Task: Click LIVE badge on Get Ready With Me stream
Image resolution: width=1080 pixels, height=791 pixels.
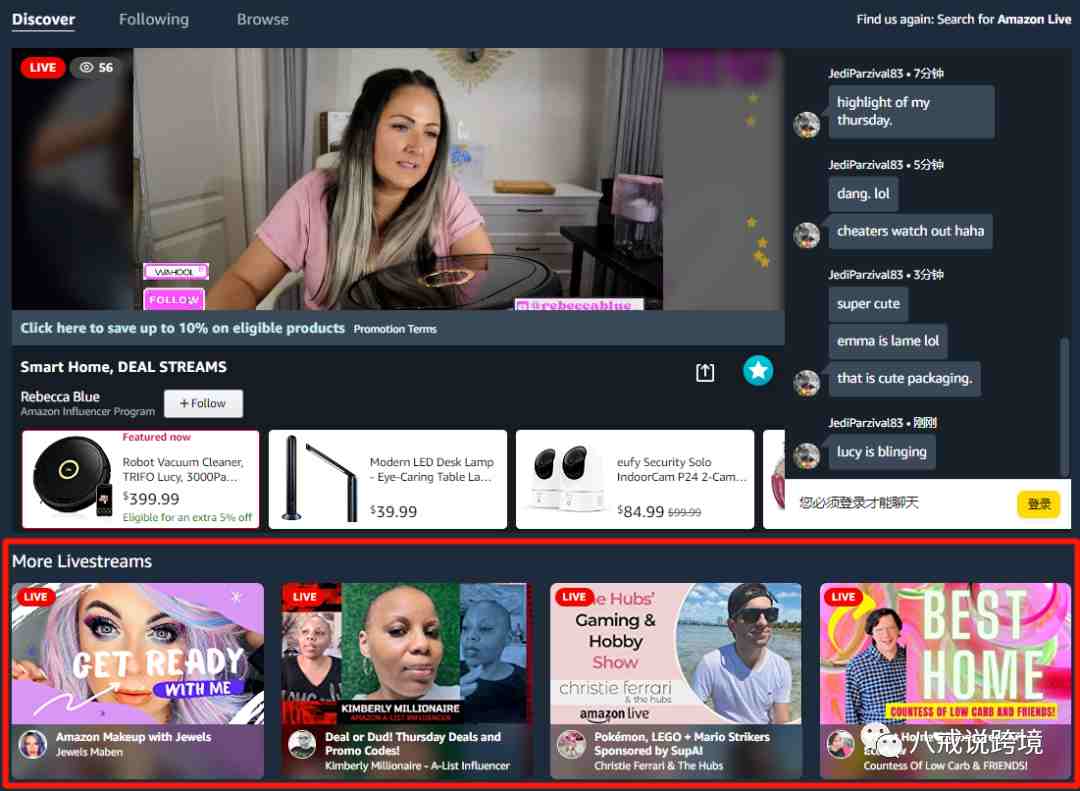Action: 35,597
